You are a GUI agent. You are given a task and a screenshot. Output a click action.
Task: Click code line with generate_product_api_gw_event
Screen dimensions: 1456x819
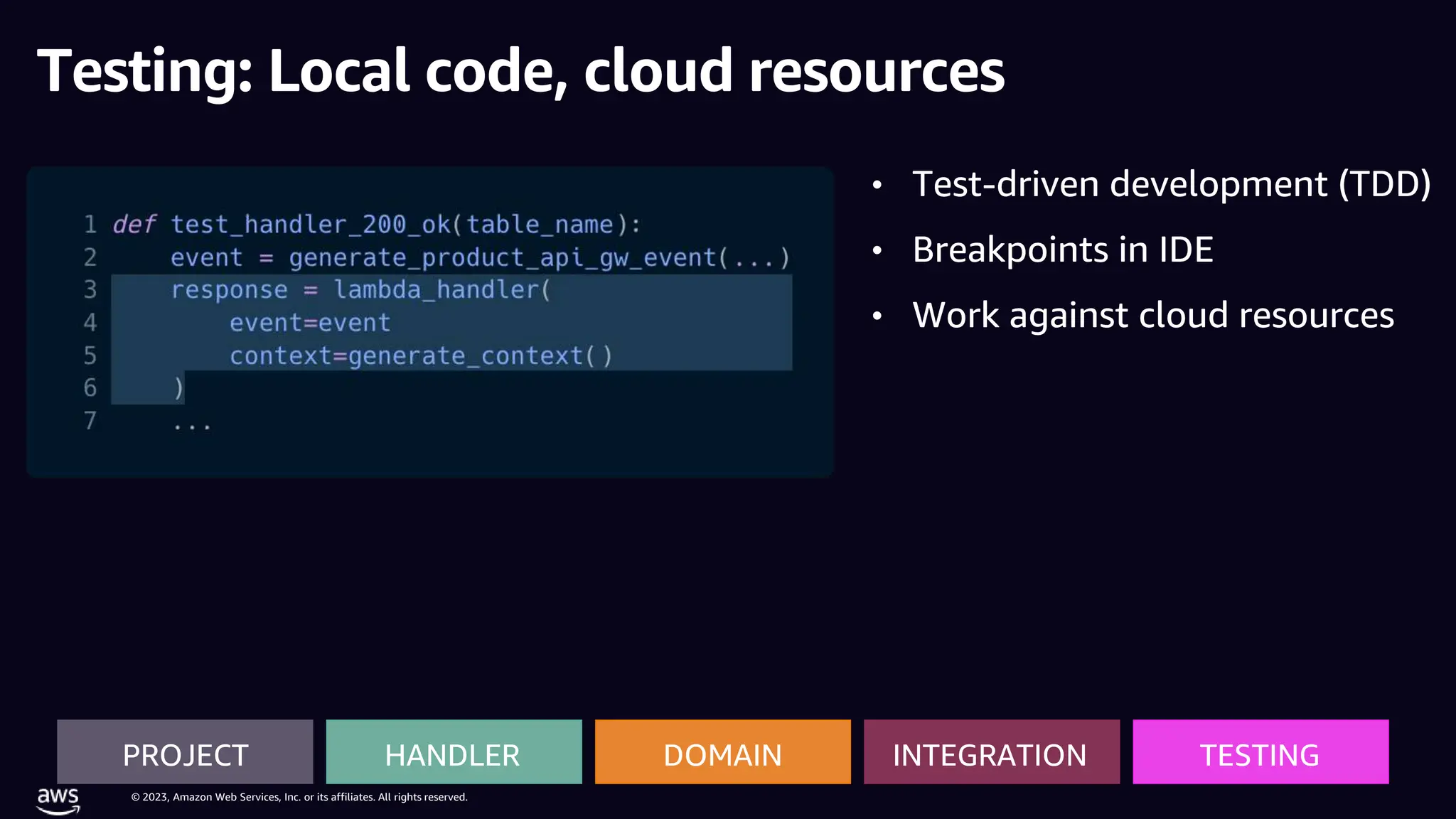(480, 257)
